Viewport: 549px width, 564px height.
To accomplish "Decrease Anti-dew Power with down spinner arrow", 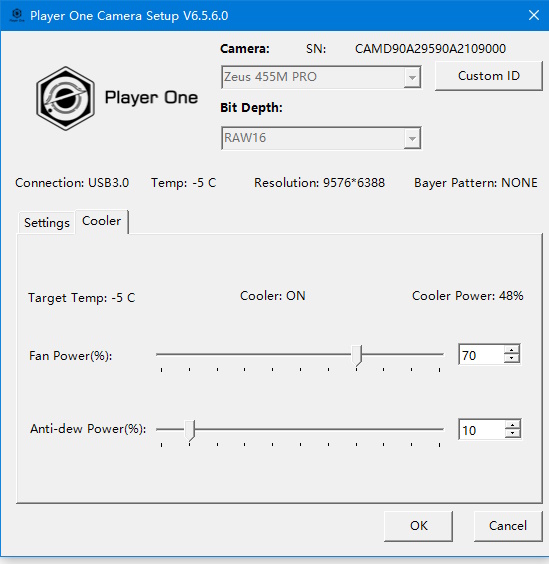I will 512,433.
